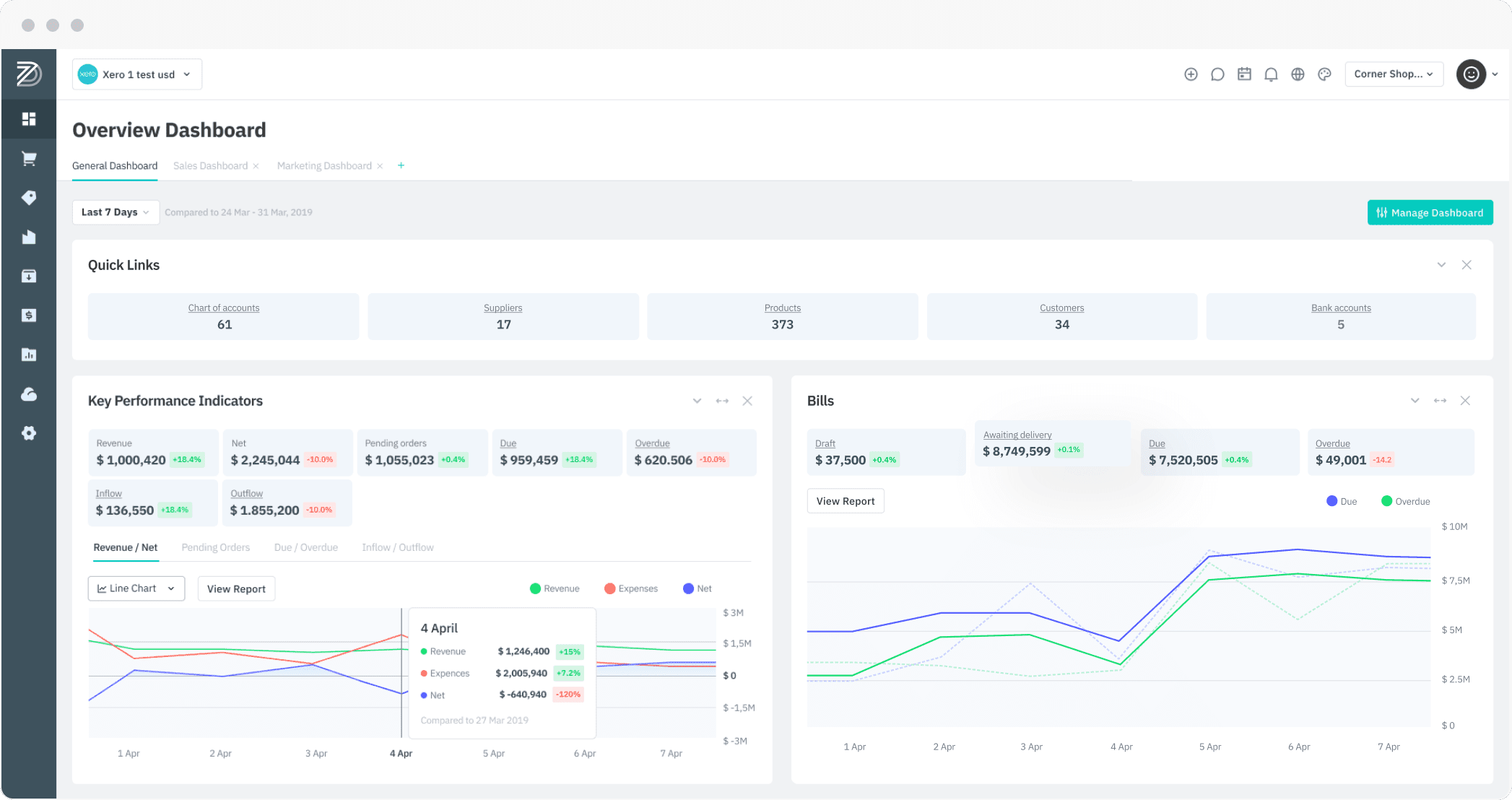Expand the KPI panel collapse chevron

tap(697, 400)
